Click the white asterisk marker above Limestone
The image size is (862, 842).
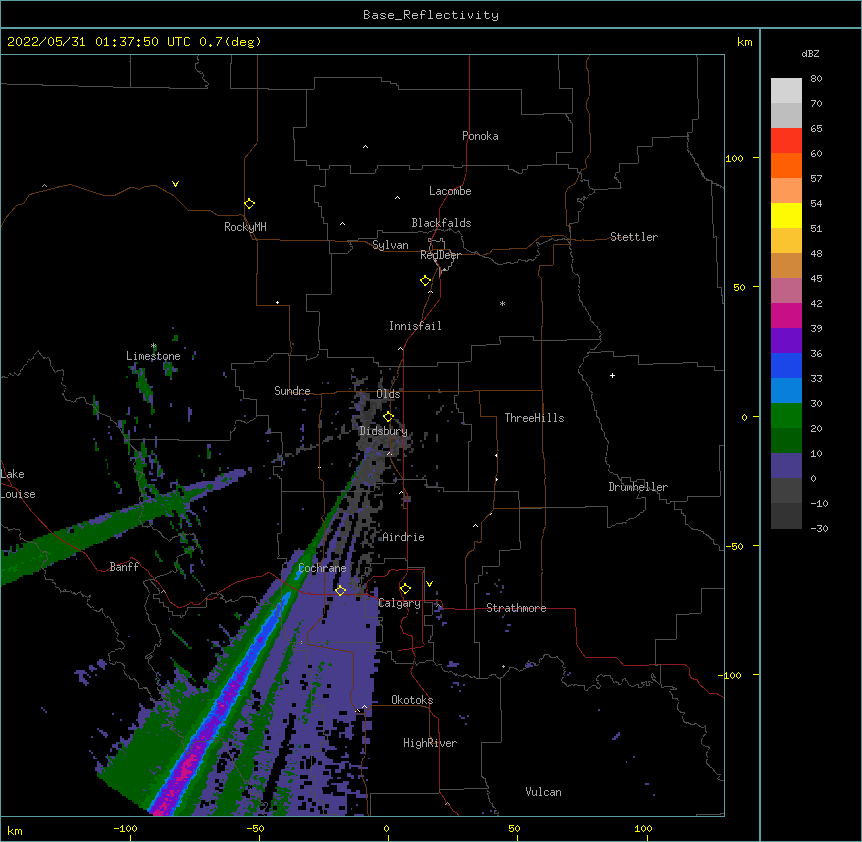(x=153, y=346)
